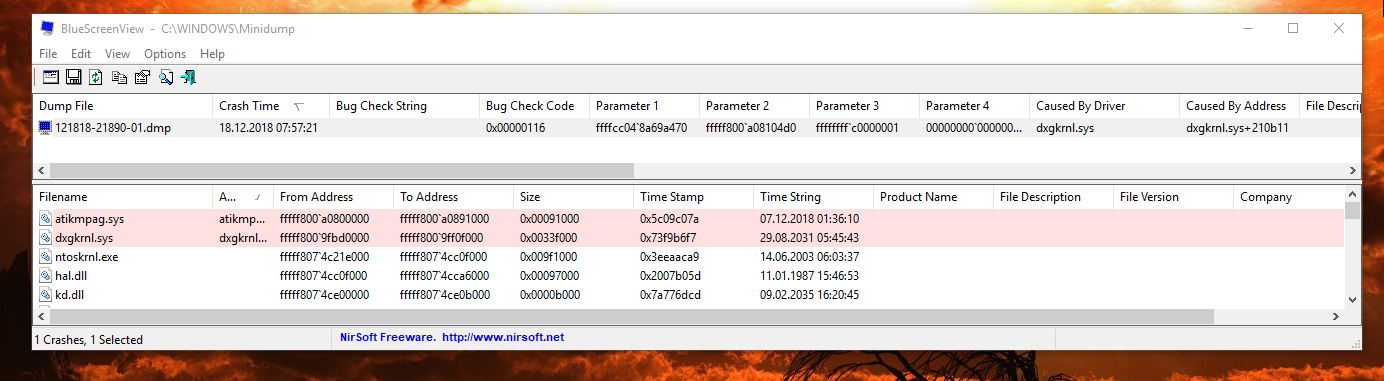Click the Size column header
Viewport: 1384px width, 381px height.
(574, 197)
